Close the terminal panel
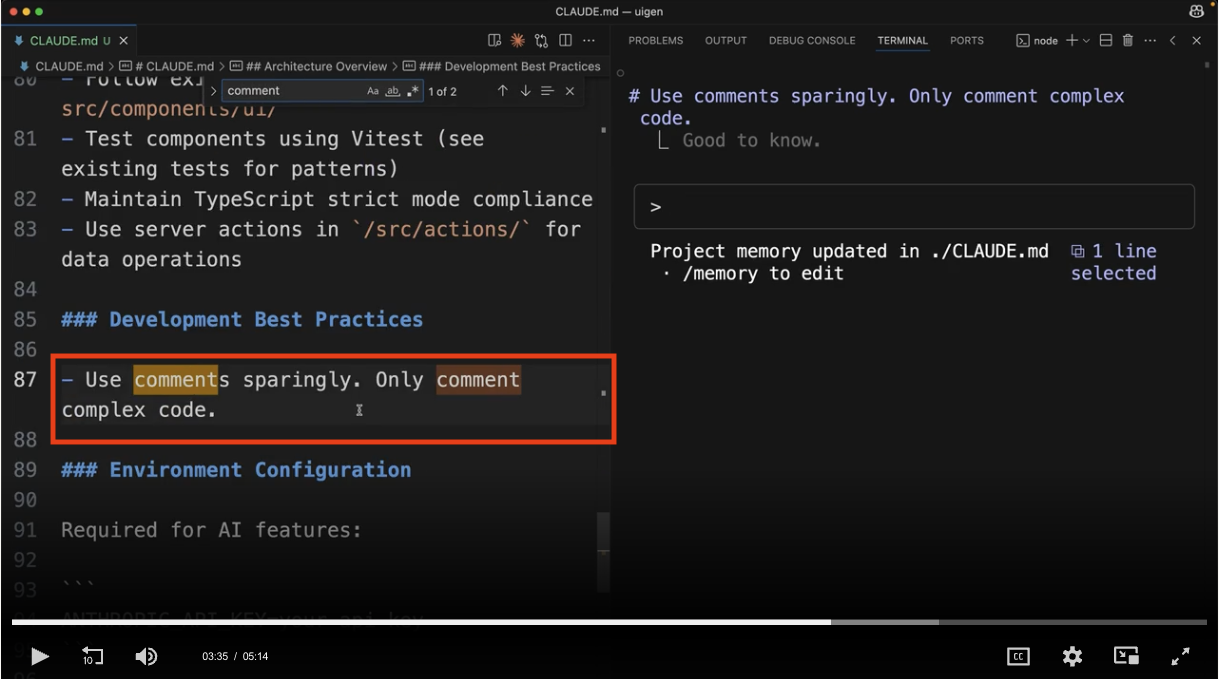This screenshot has height=679, width=1219. [1196, 41]
